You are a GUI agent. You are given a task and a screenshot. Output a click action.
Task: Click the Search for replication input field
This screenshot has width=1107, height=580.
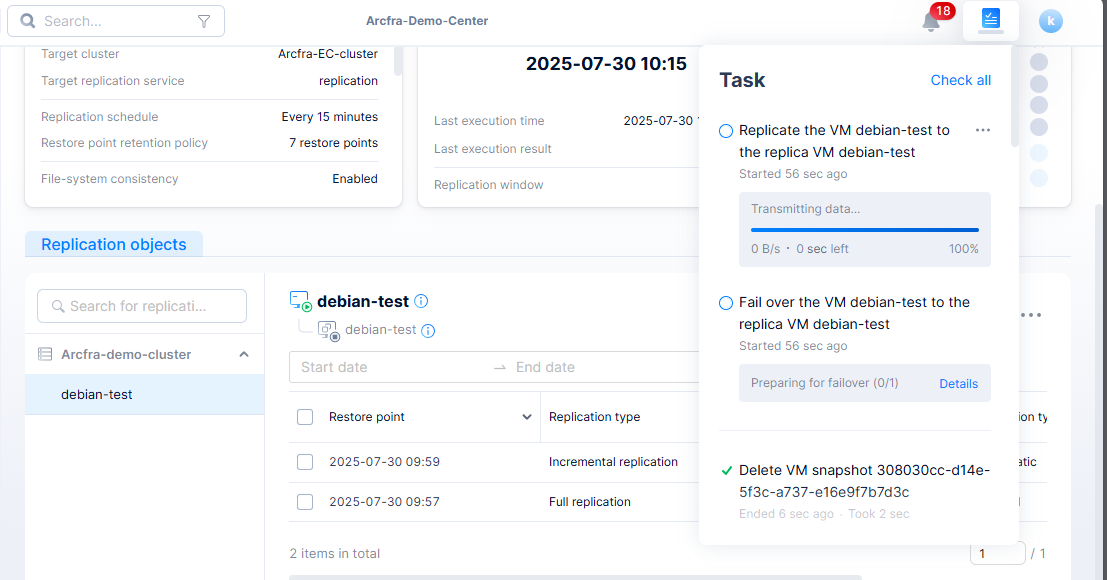(142, 306)
